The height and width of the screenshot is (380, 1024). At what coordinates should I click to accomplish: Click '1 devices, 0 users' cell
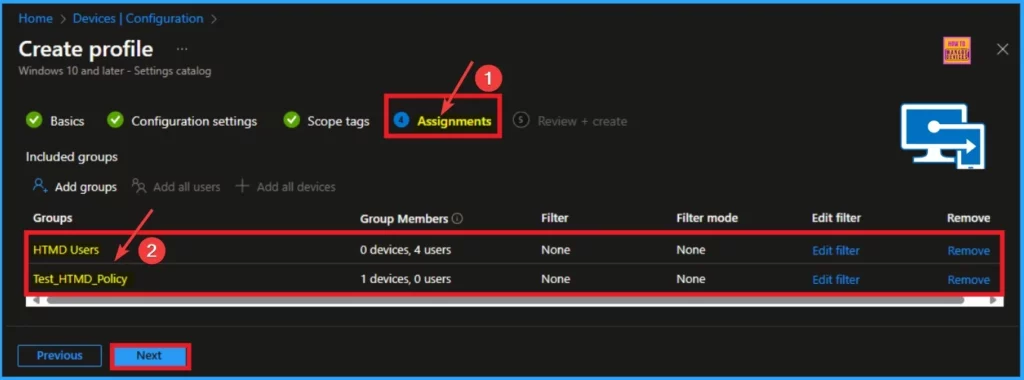pos(405,279)
